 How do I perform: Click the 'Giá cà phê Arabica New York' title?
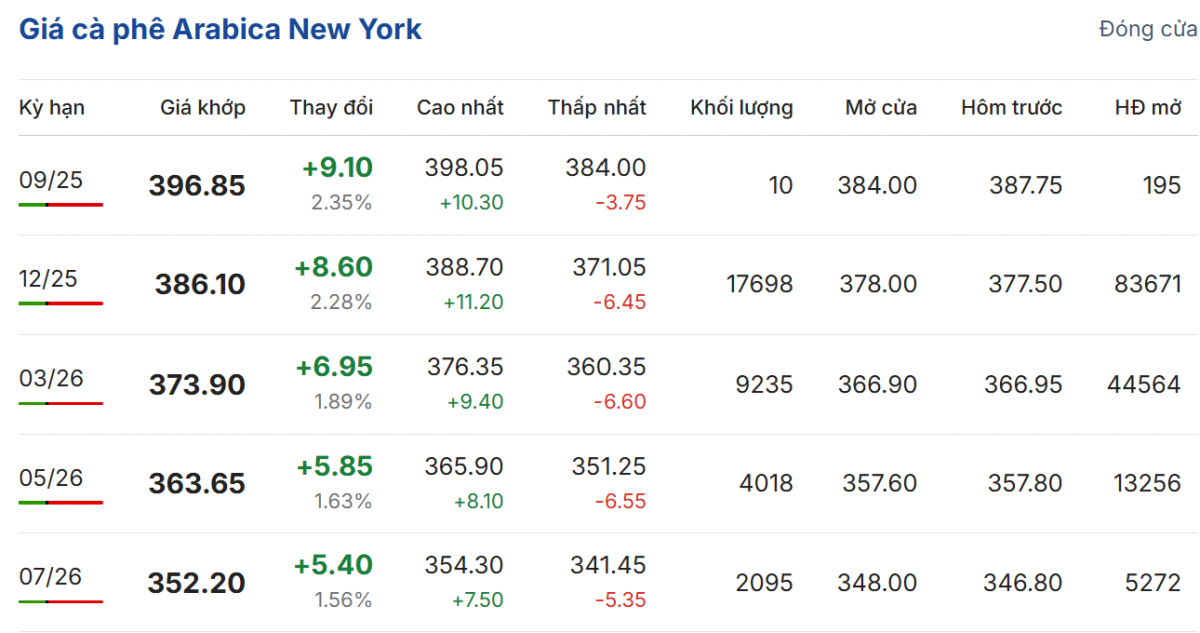(220, 29)
